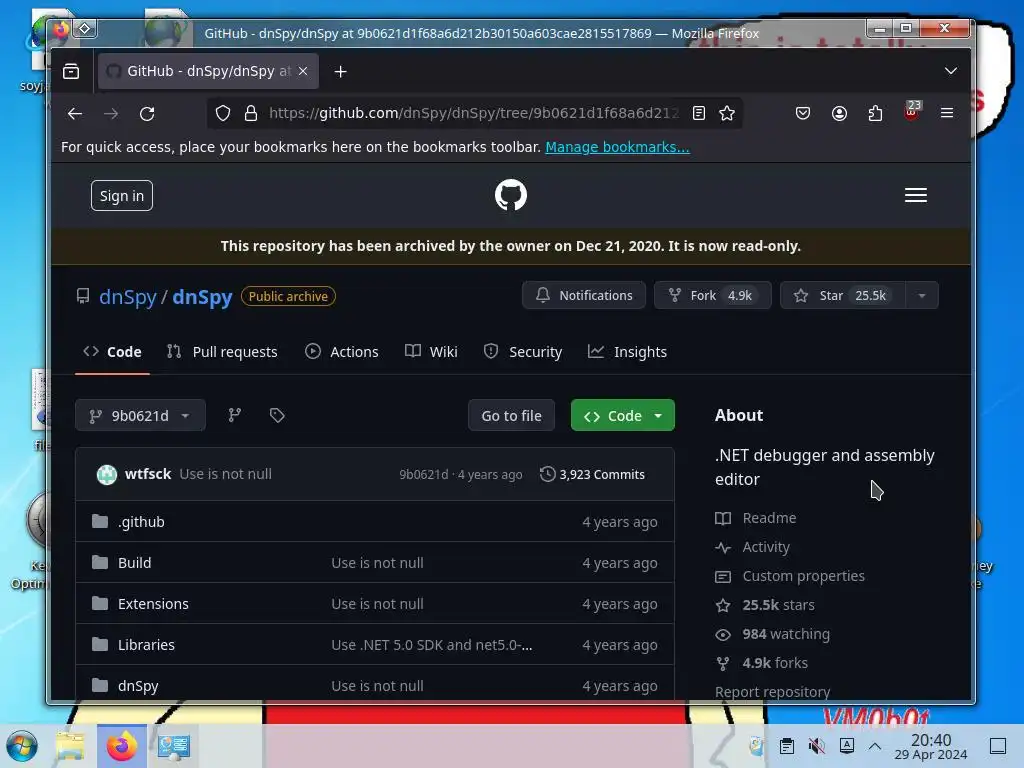Open the bold dnSpy repository link
Image resolution: width=1024 pixels, height=768 pixels.
[202, 296]
